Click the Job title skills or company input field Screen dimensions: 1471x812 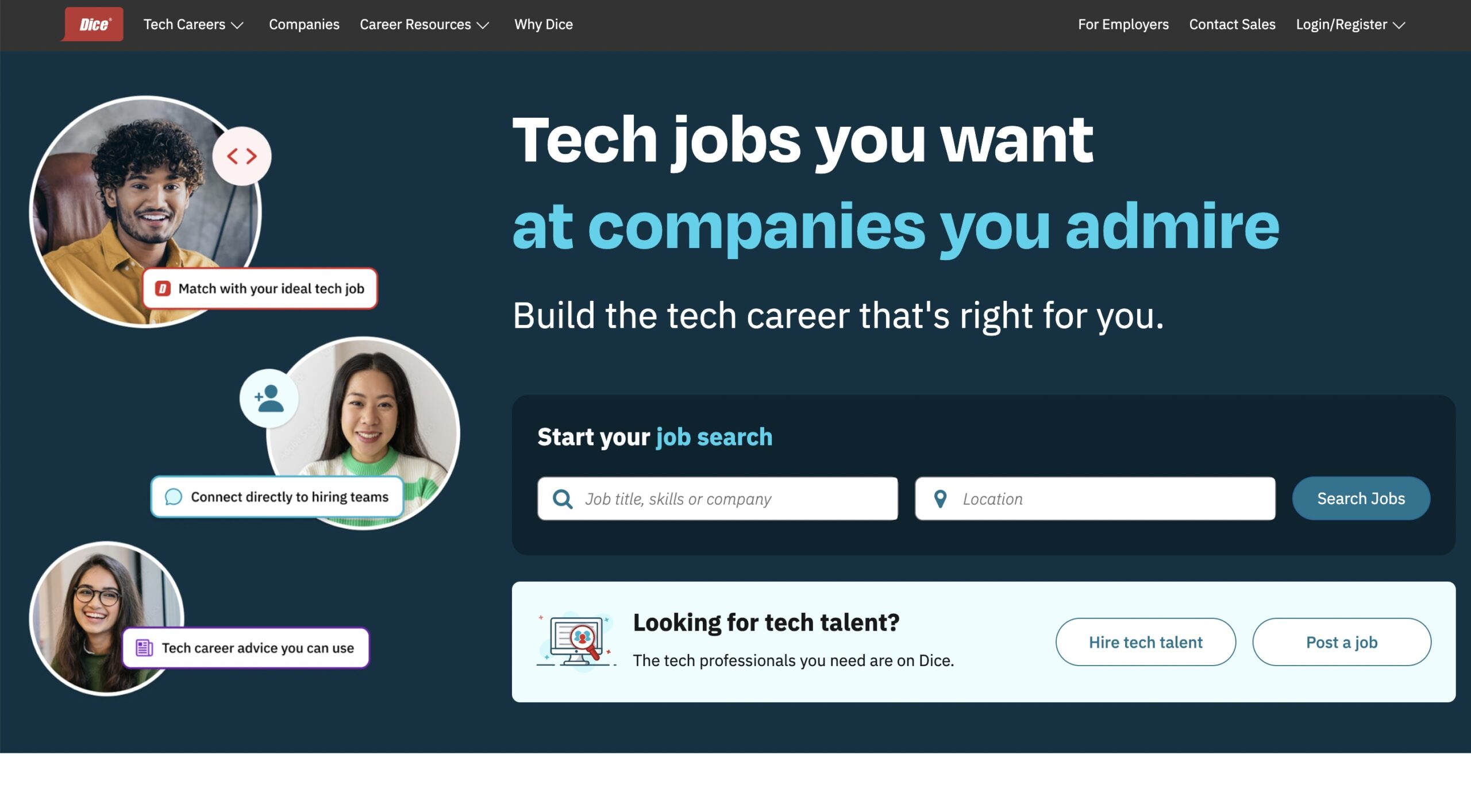point(717,498)
